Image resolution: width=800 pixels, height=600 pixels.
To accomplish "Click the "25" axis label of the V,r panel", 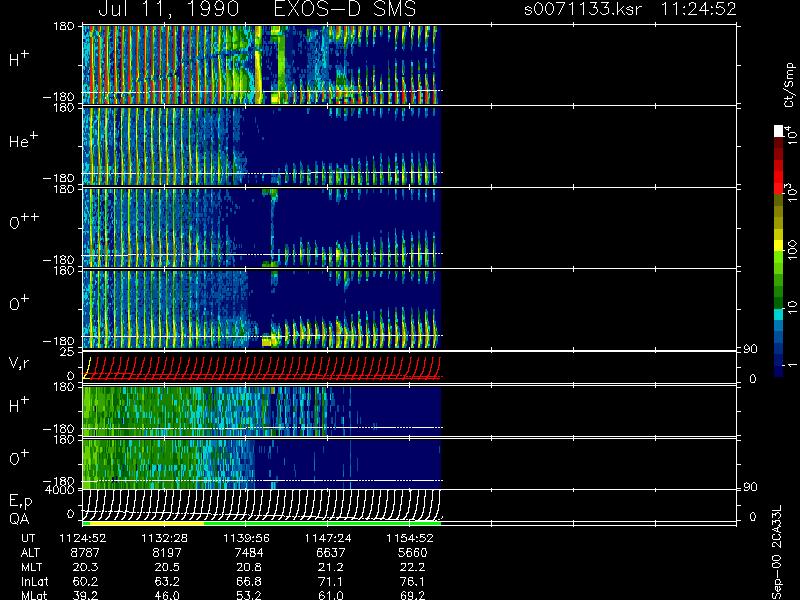I will click(69, 352).
